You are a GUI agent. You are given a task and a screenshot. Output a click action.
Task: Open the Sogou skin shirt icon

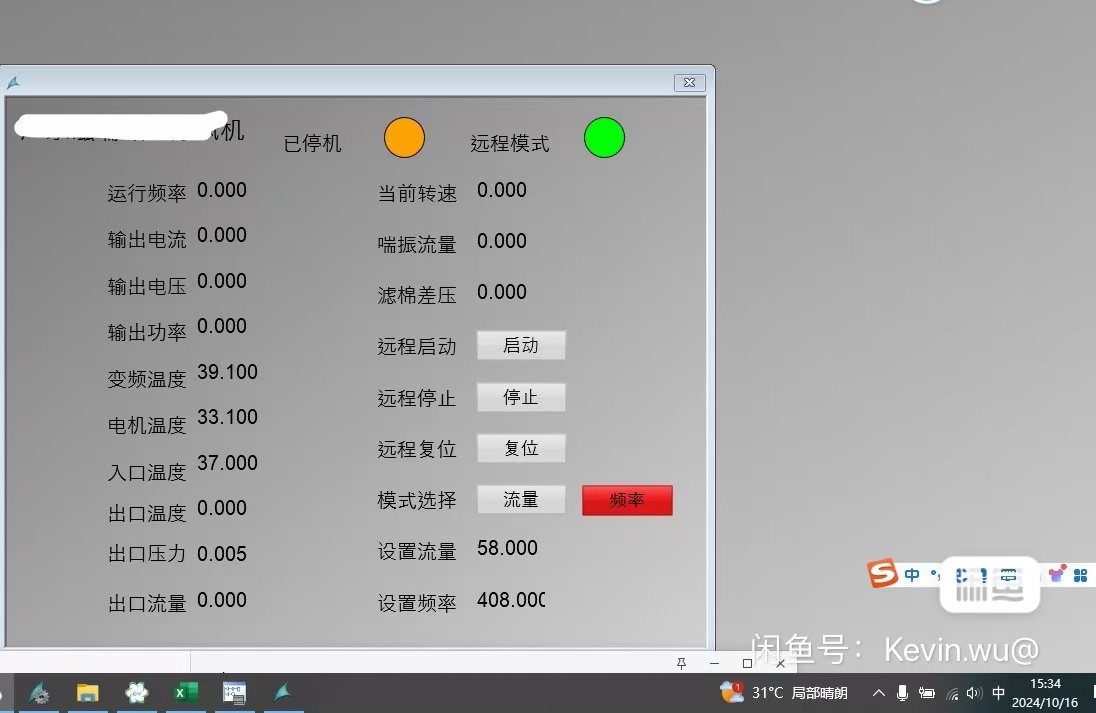pos(1057,574)
